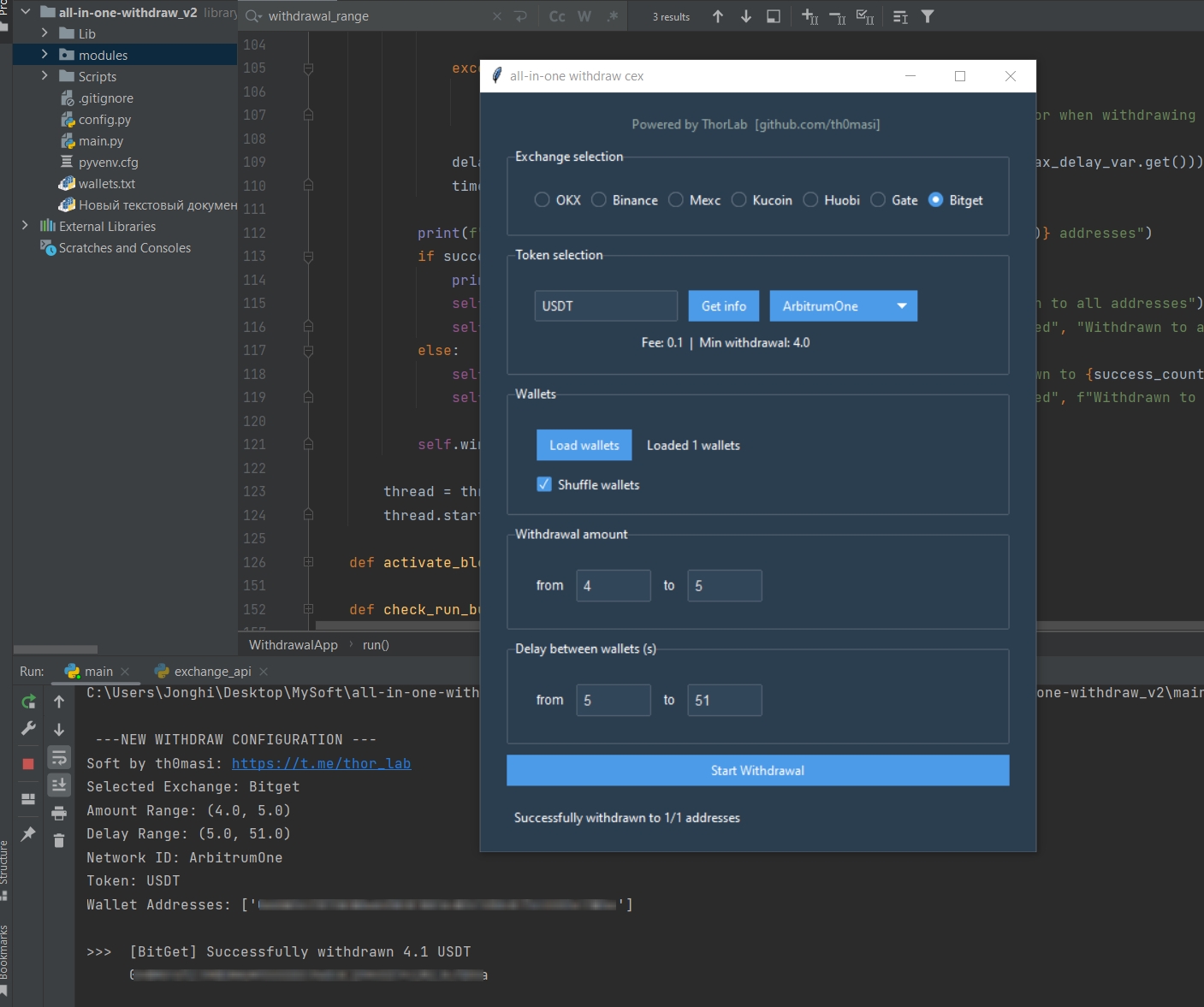1204x1007 pixels.
Task: Select all occurrences in find bar
Action: tap(865, 16)
